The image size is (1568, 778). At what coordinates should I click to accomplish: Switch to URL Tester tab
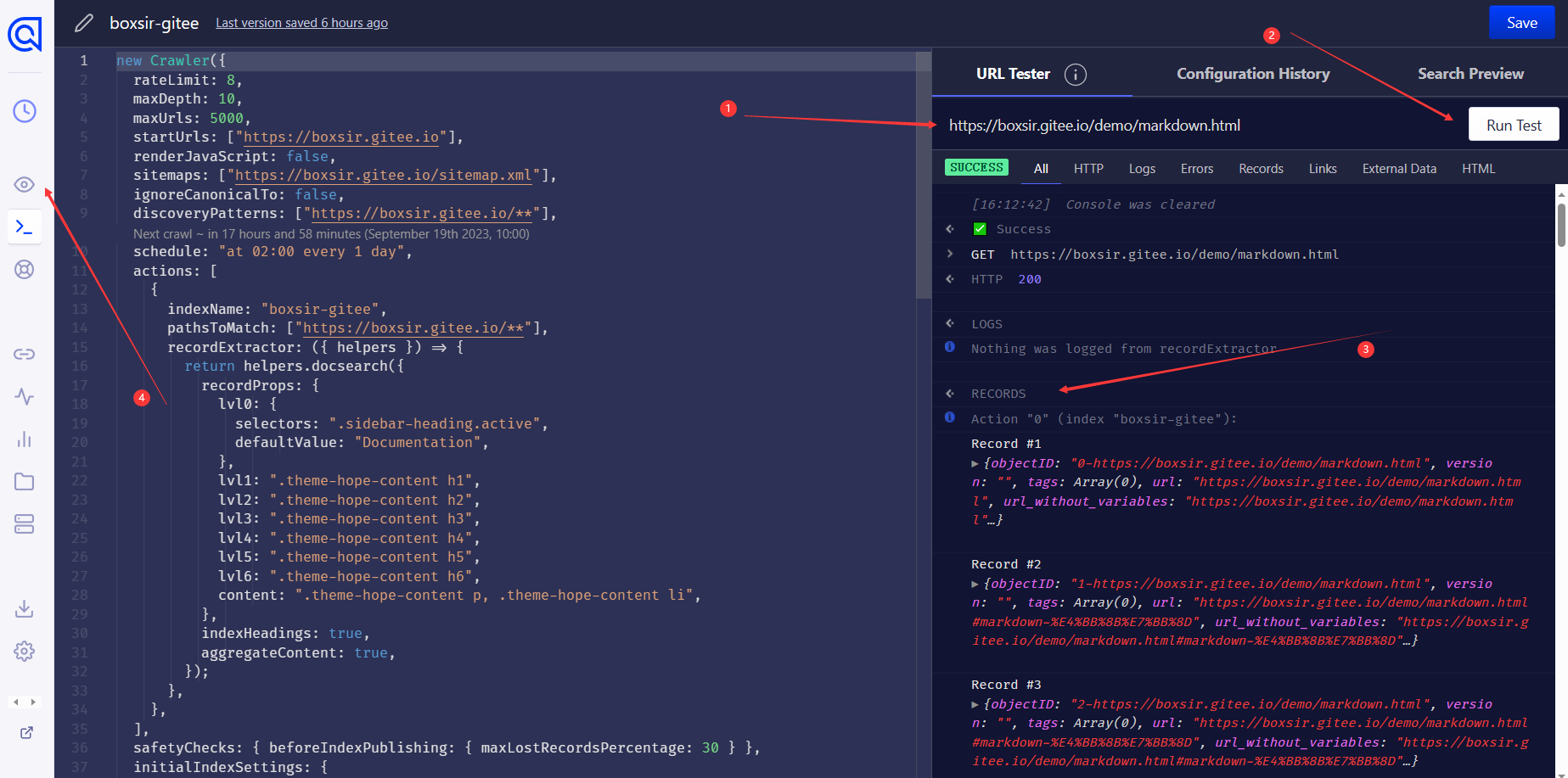tap(1013, 74)
